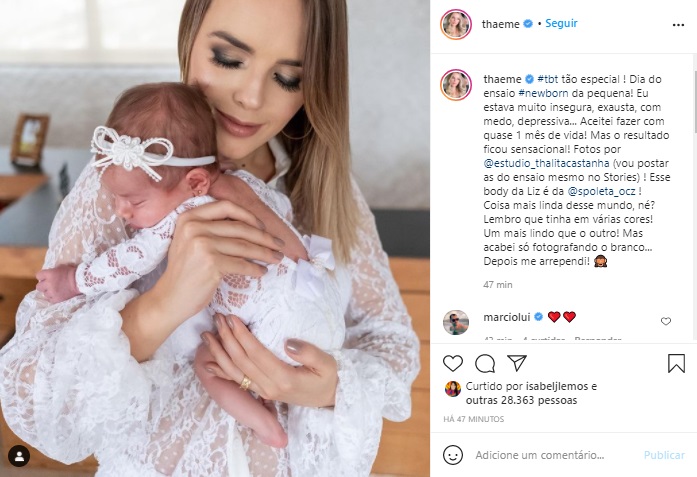697x477 pixels.
Task: Click marciolui's avatar thumbnail
Action: tap(456, 322)
